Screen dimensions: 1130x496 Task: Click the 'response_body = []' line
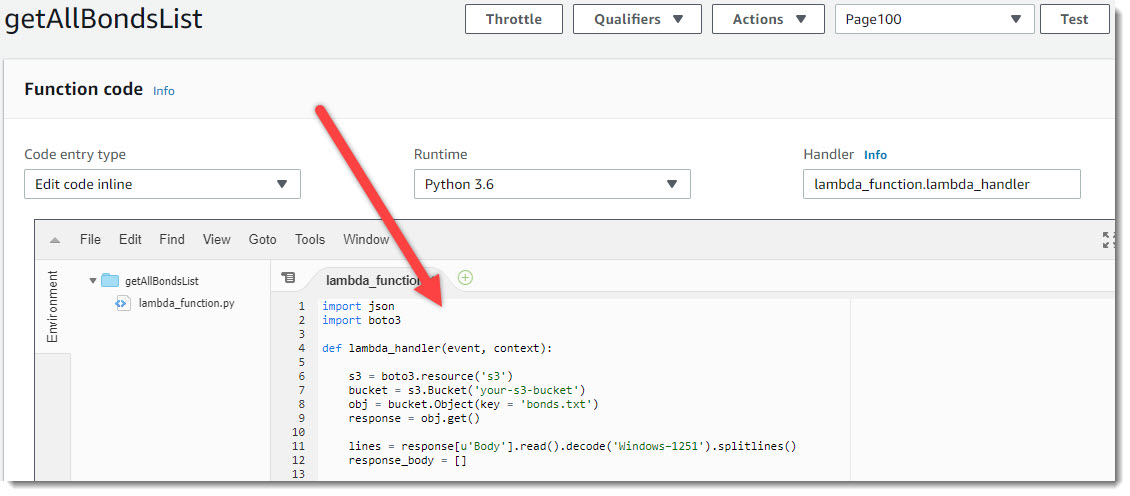pyautogui.click(x=407, y=460)
